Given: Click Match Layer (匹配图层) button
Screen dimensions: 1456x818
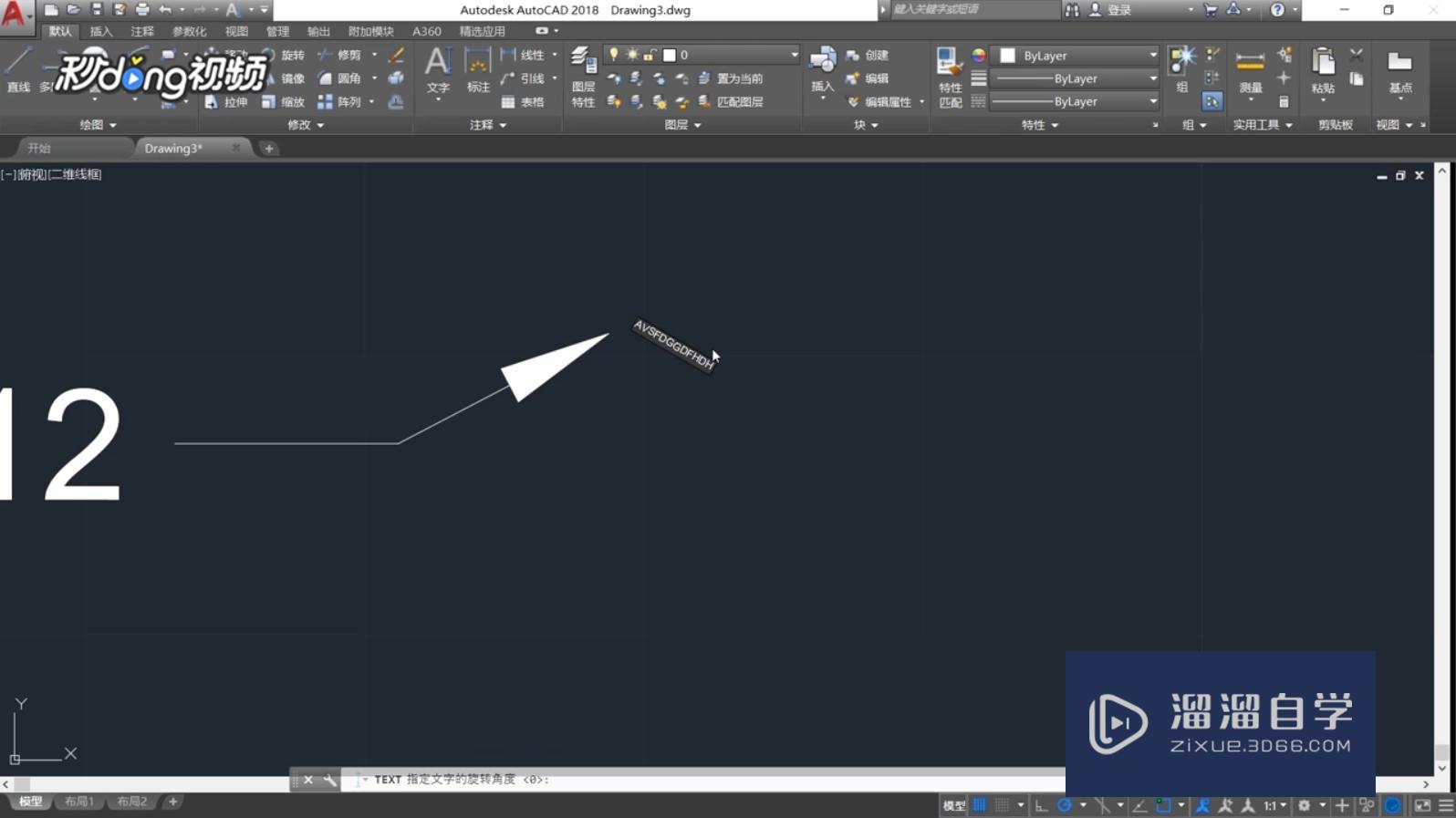Looking at the screenshot, I should (731, 102).
